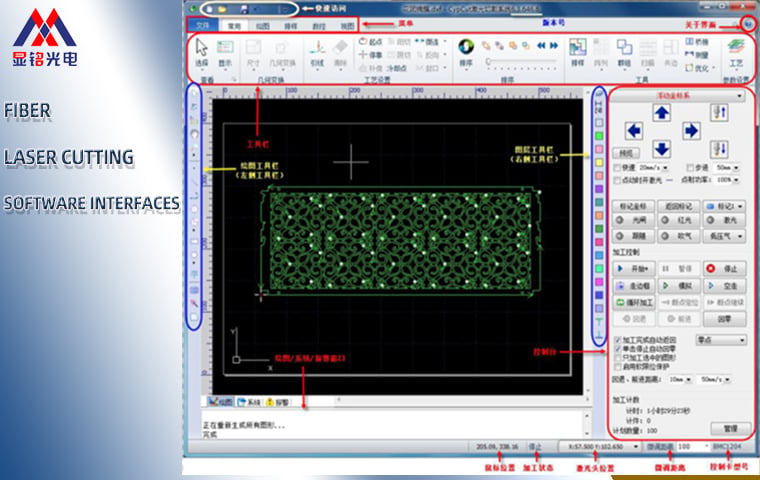Switch to the 报警 alarm tab at bottom
This screenshot has height=480, width=760.
click(278, 402)
